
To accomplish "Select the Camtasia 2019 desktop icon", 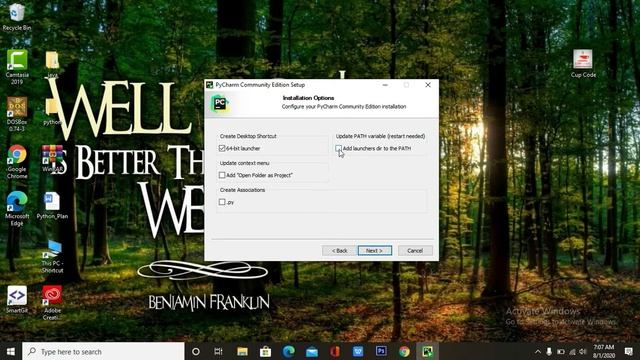I will [x=17, y=67].
